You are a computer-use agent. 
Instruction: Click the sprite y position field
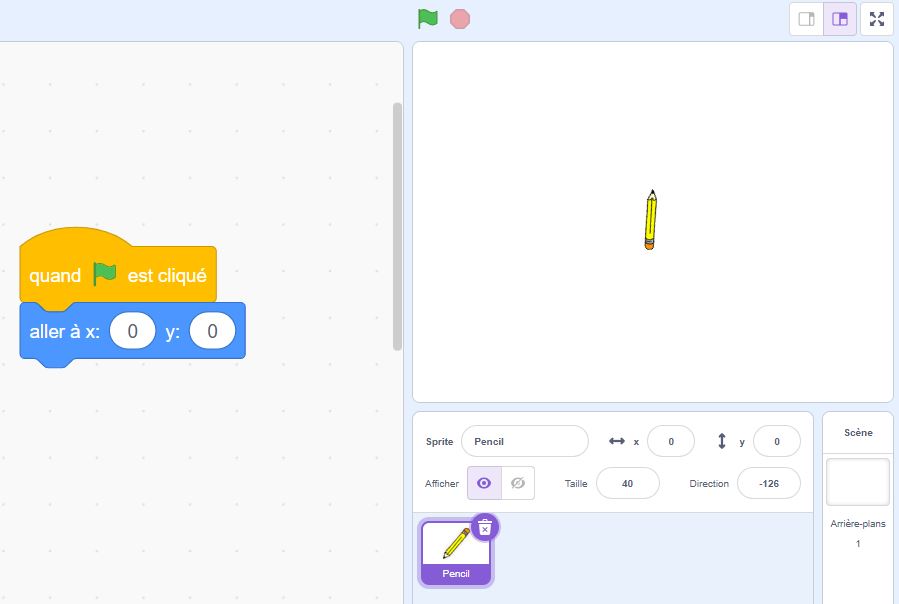776,441
